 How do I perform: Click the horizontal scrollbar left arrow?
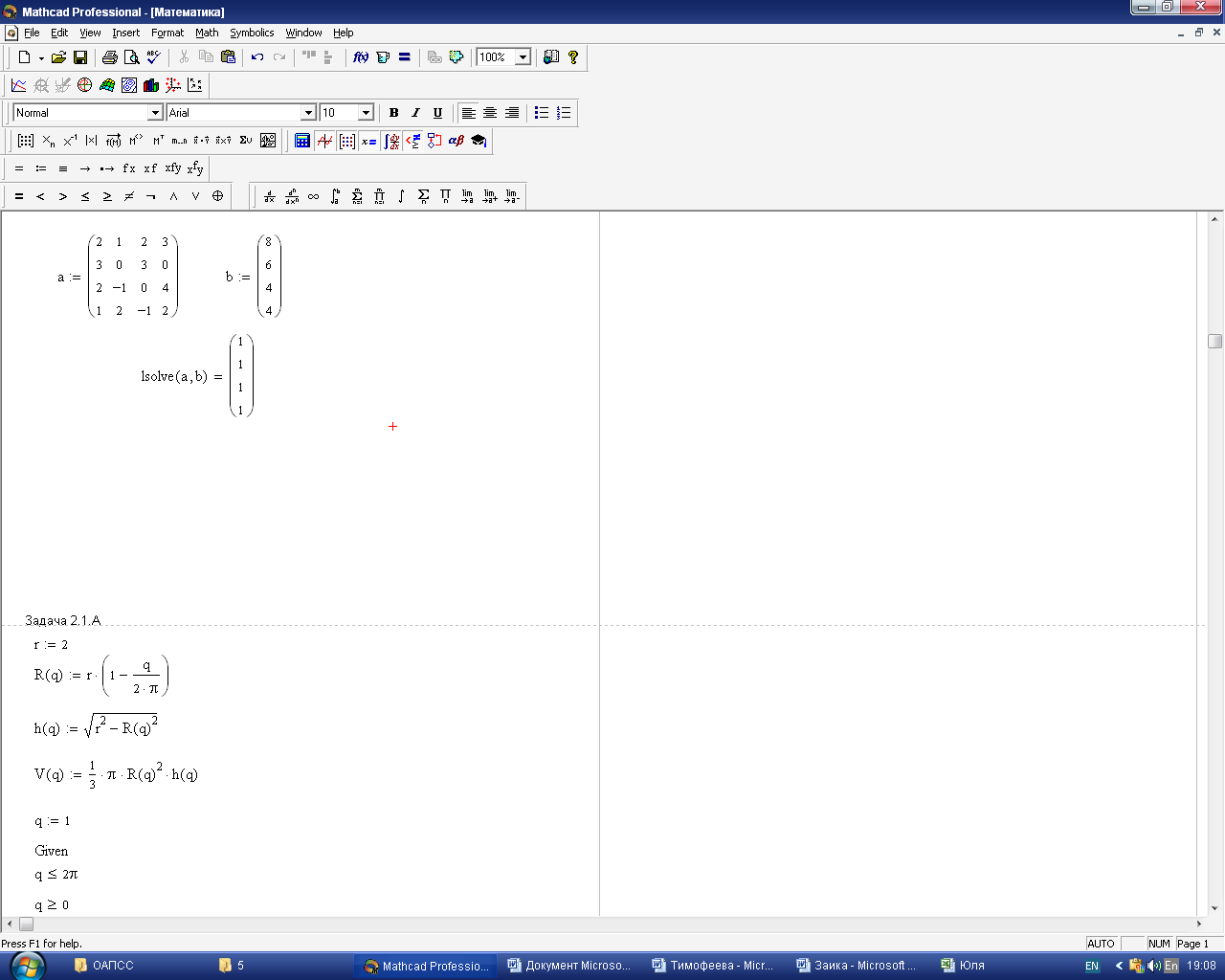10,924
